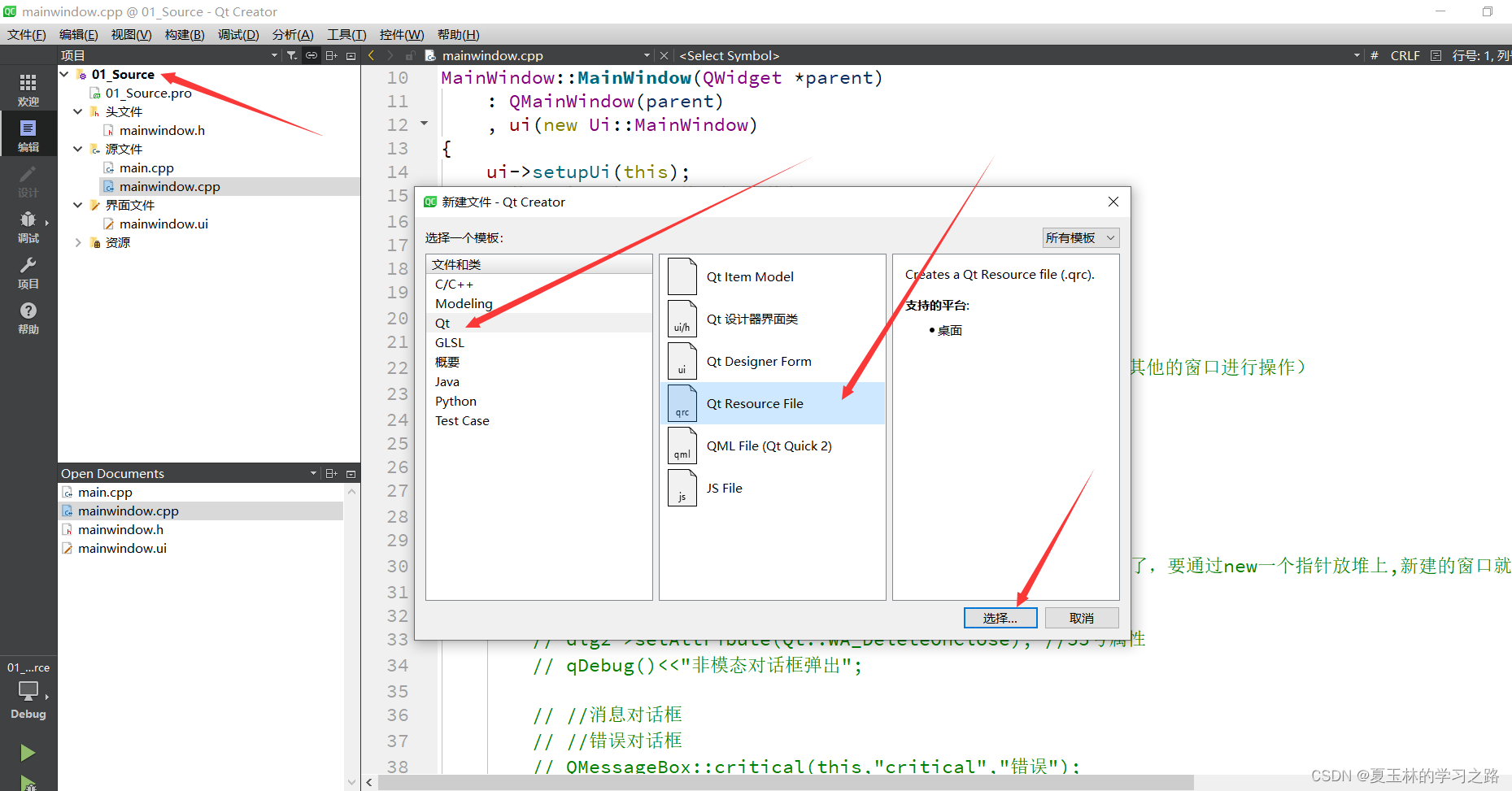Select the C/C++ category
The height and width of the screenshot is (791, 1512).
click(538, 284)
